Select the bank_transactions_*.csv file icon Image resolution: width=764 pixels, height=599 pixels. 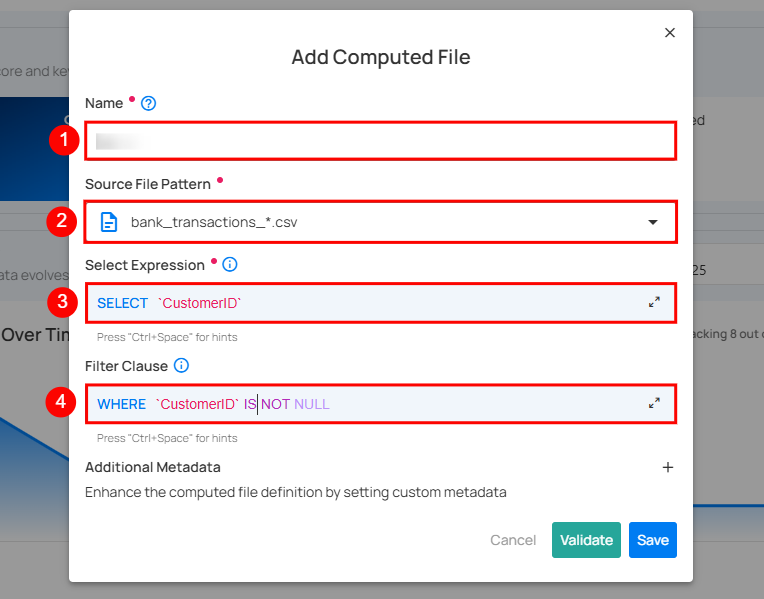(x=109, y=222)
